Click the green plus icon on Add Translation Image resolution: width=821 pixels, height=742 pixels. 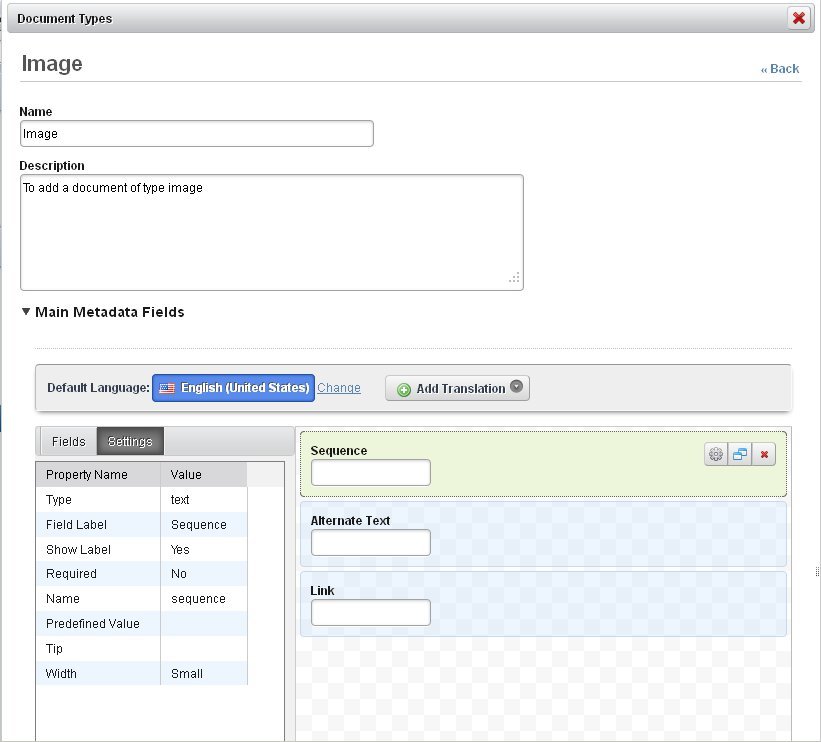coord(404,389)
